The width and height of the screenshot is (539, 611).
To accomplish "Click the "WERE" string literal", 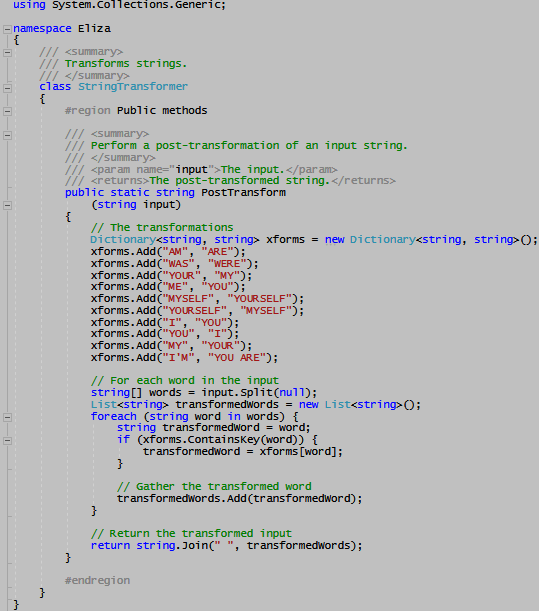I will pyautogui.click(x=227, y=264).
